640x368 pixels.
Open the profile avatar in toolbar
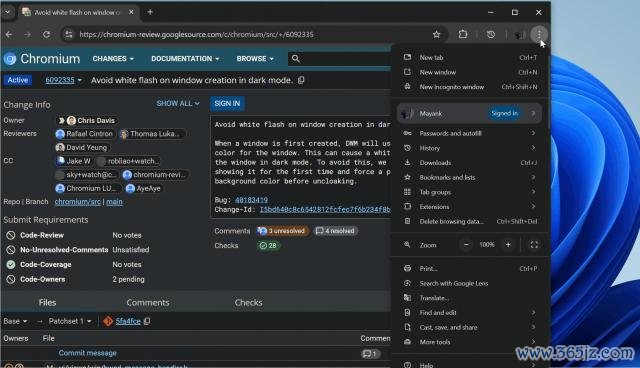coord(519,35)
